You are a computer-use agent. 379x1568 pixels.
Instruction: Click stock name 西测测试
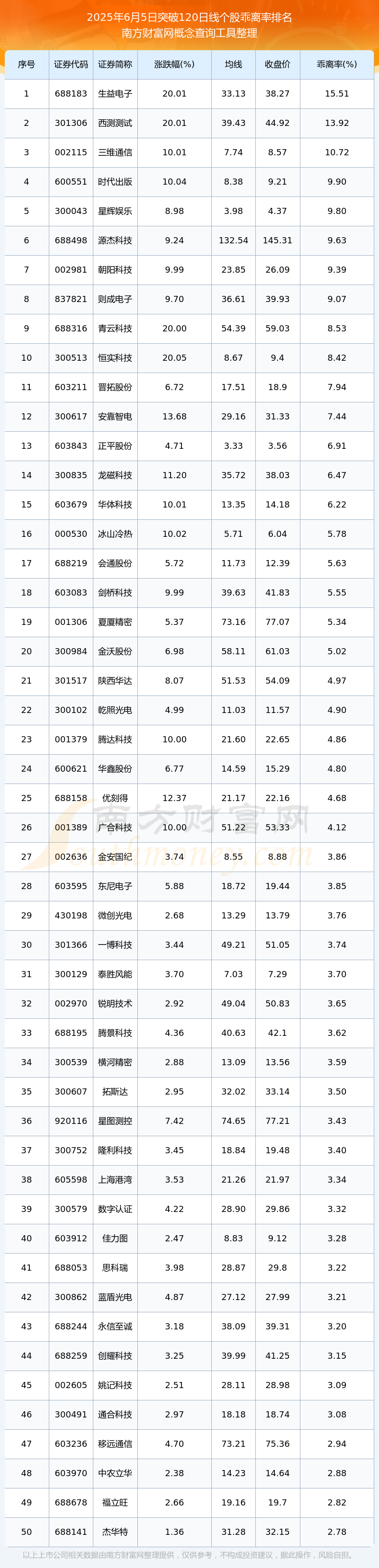click(115, 123)
